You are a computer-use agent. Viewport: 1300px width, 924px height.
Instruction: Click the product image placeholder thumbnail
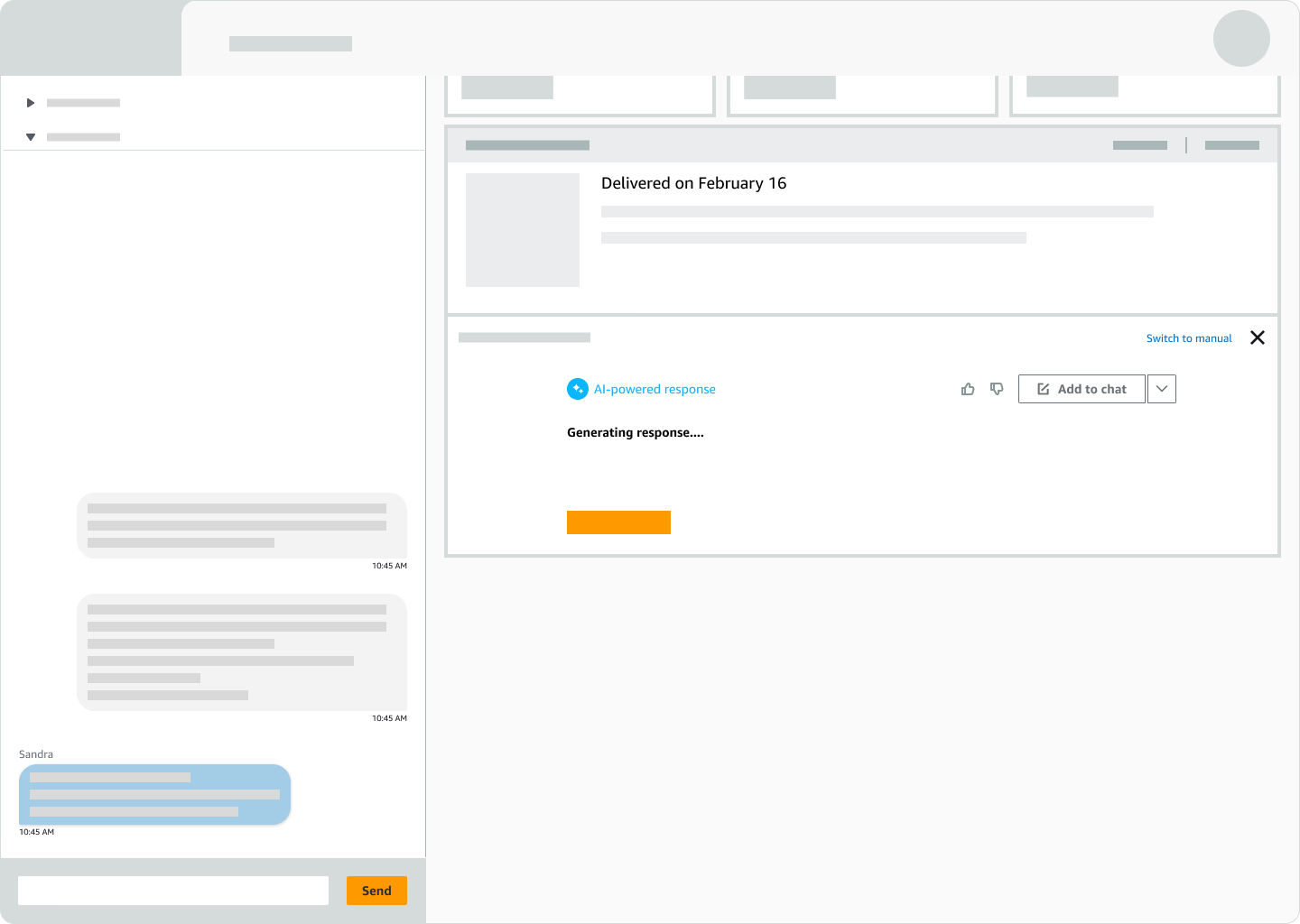click(x=523, y=230)
